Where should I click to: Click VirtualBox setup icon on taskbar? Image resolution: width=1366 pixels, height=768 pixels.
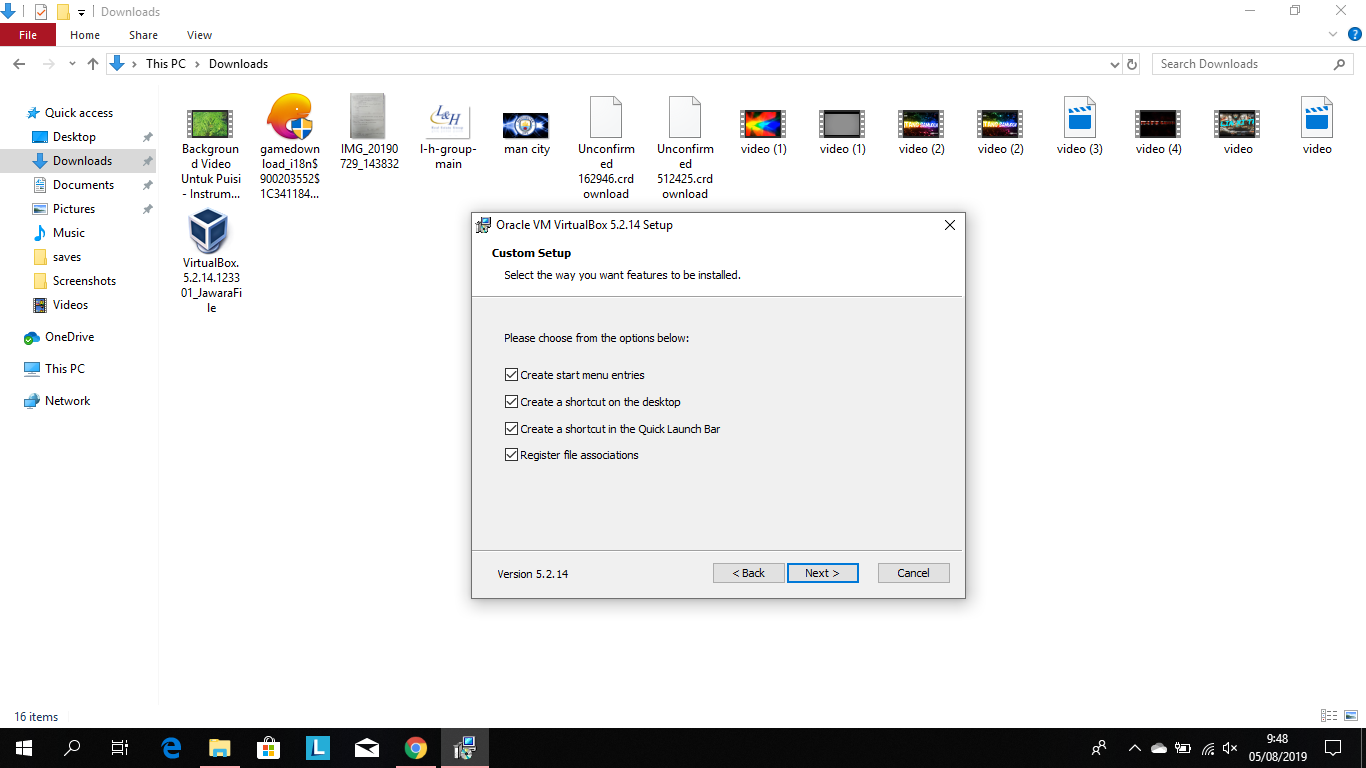pos(465,748)
